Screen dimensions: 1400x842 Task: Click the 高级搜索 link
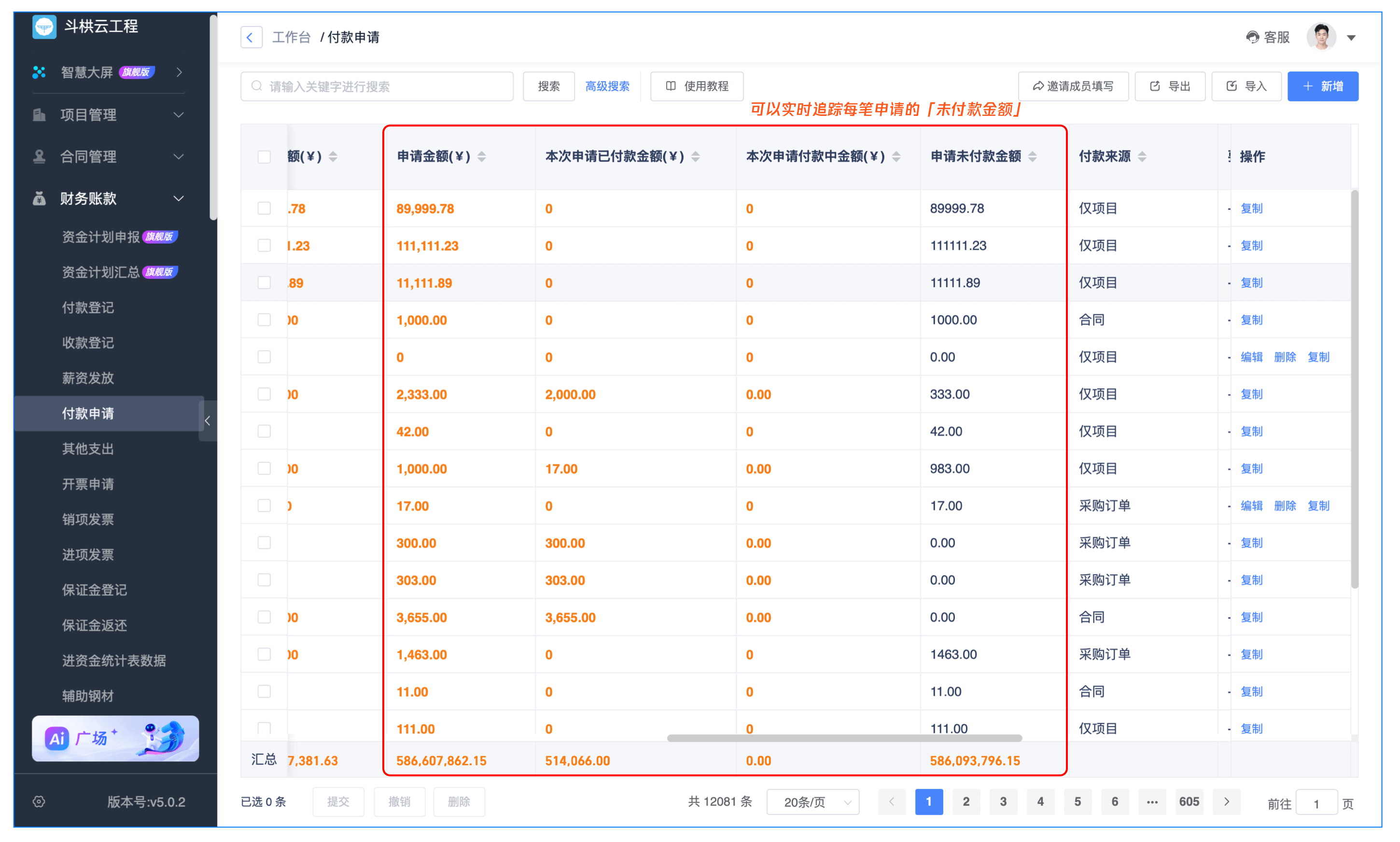click(607, 86)
